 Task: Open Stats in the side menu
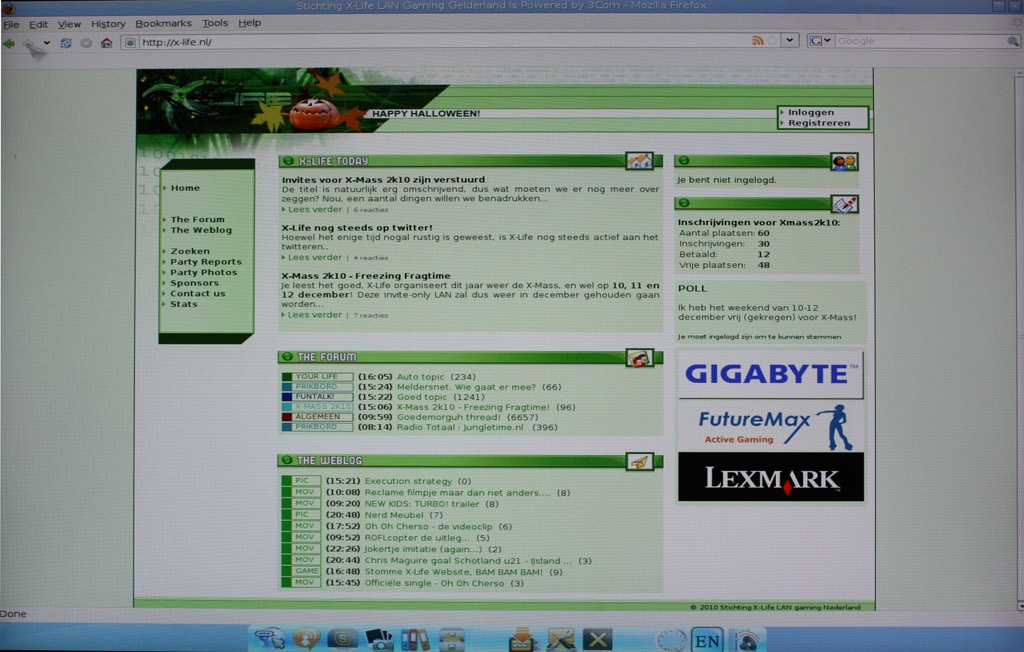point(184,304)
